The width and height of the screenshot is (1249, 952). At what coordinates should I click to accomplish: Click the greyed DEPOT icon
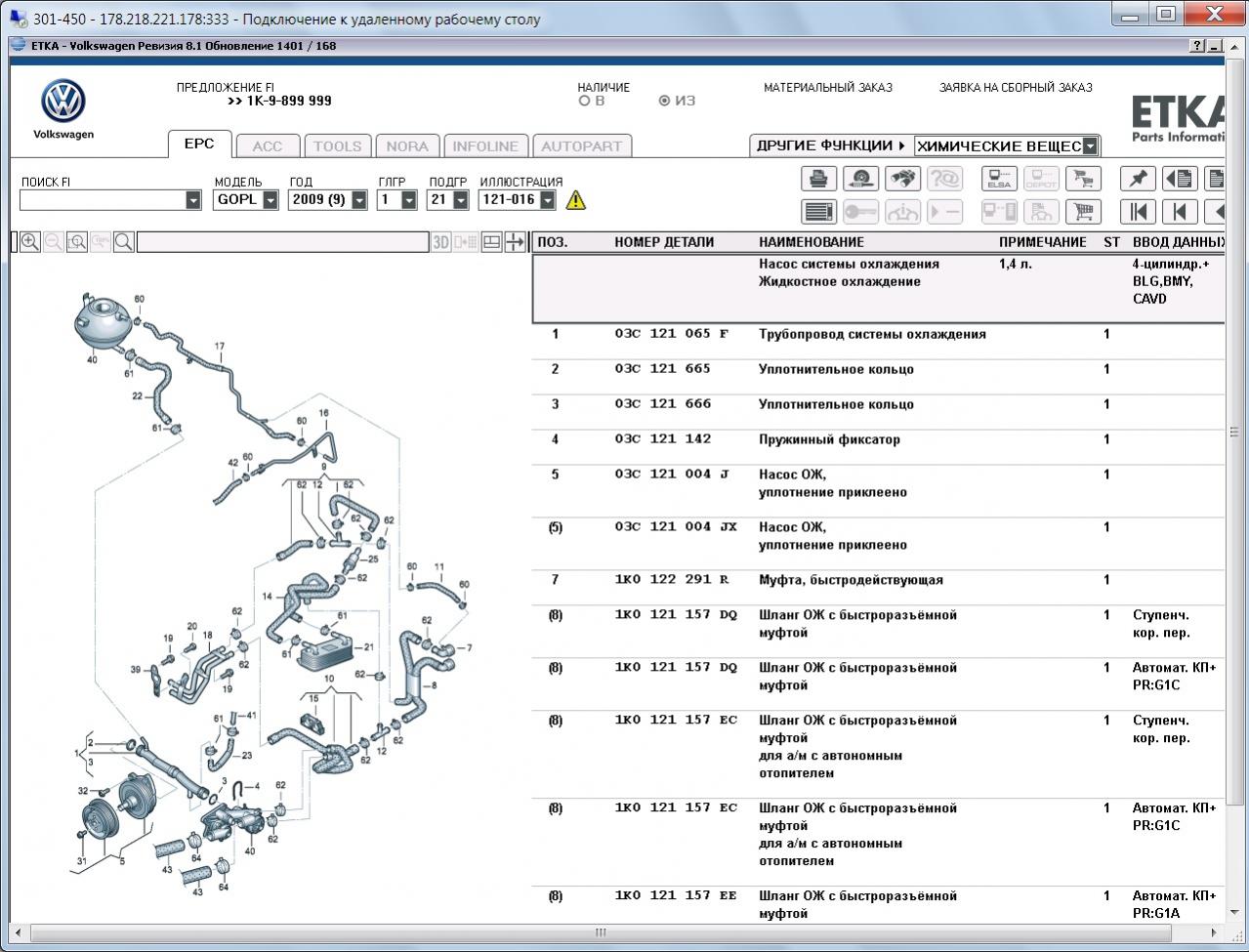tap(1041, 179)
